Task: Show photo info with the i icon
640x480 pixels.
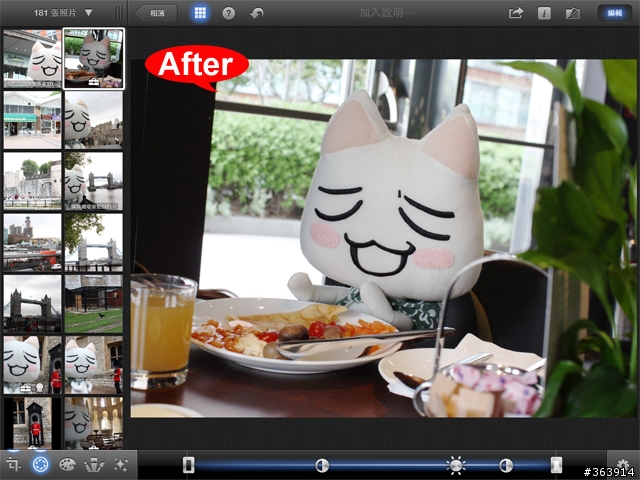Action: [544, 13]
